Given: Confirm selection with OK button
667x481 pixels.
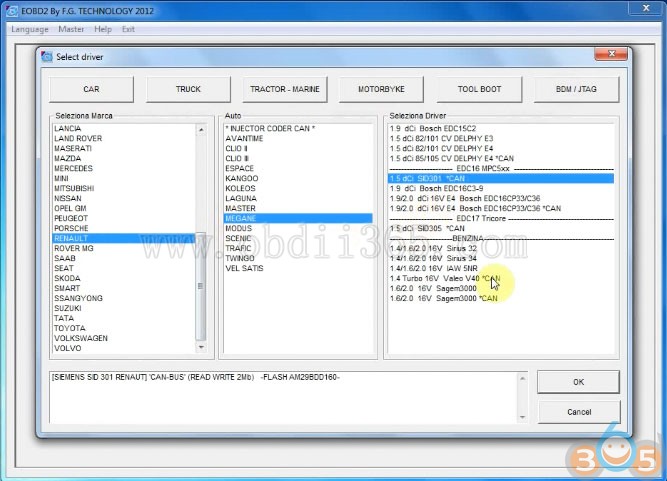Looking at the screenshot, I should click(579, 382).
